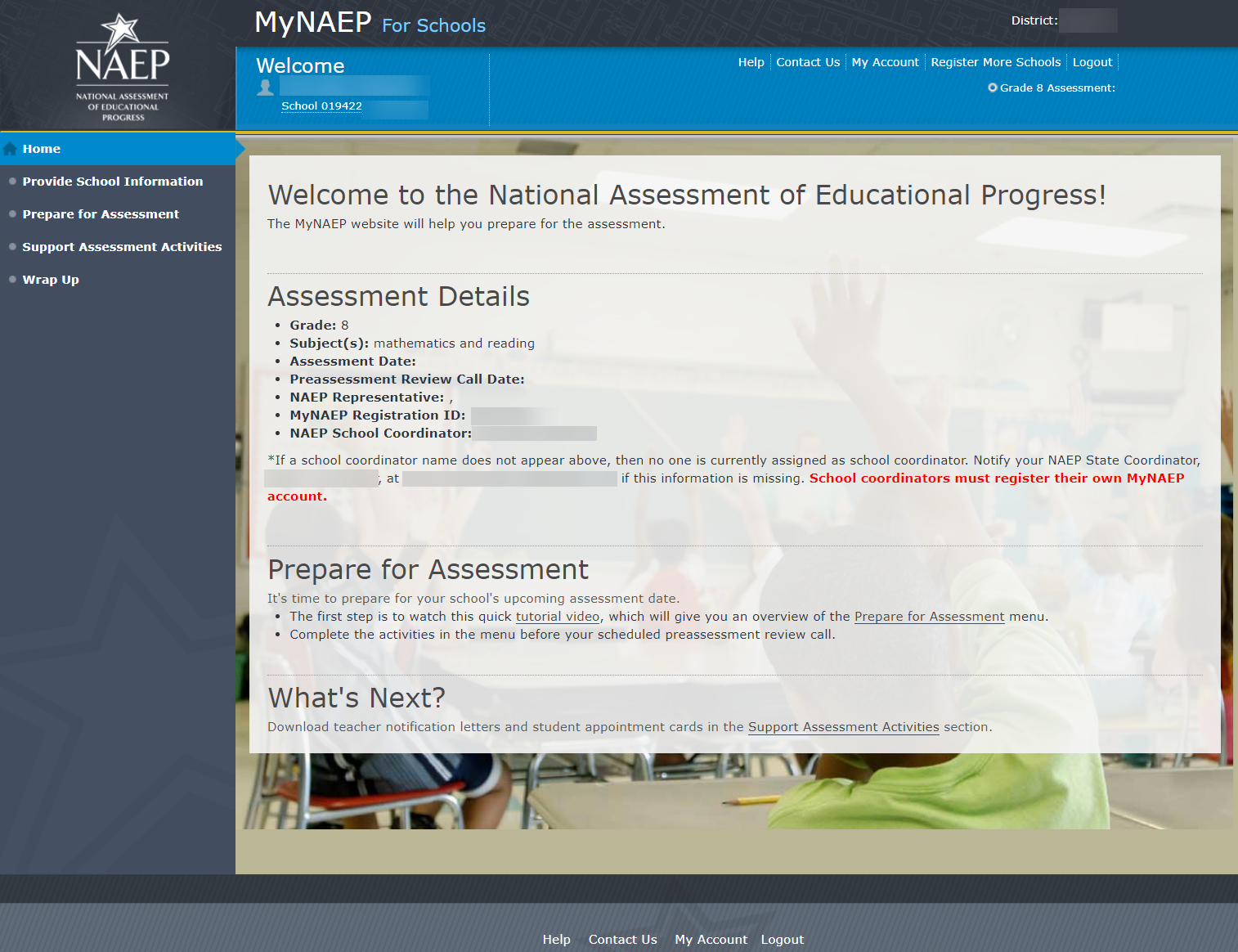Screen dimensions: 1238x952
Task: Click Help in the footer
Action: 557,940
